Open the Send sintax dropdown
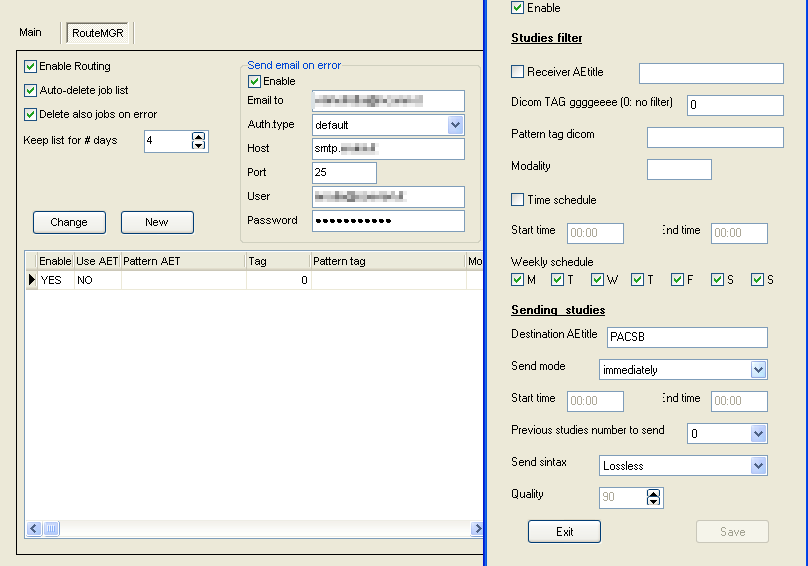 coord(758,465)
